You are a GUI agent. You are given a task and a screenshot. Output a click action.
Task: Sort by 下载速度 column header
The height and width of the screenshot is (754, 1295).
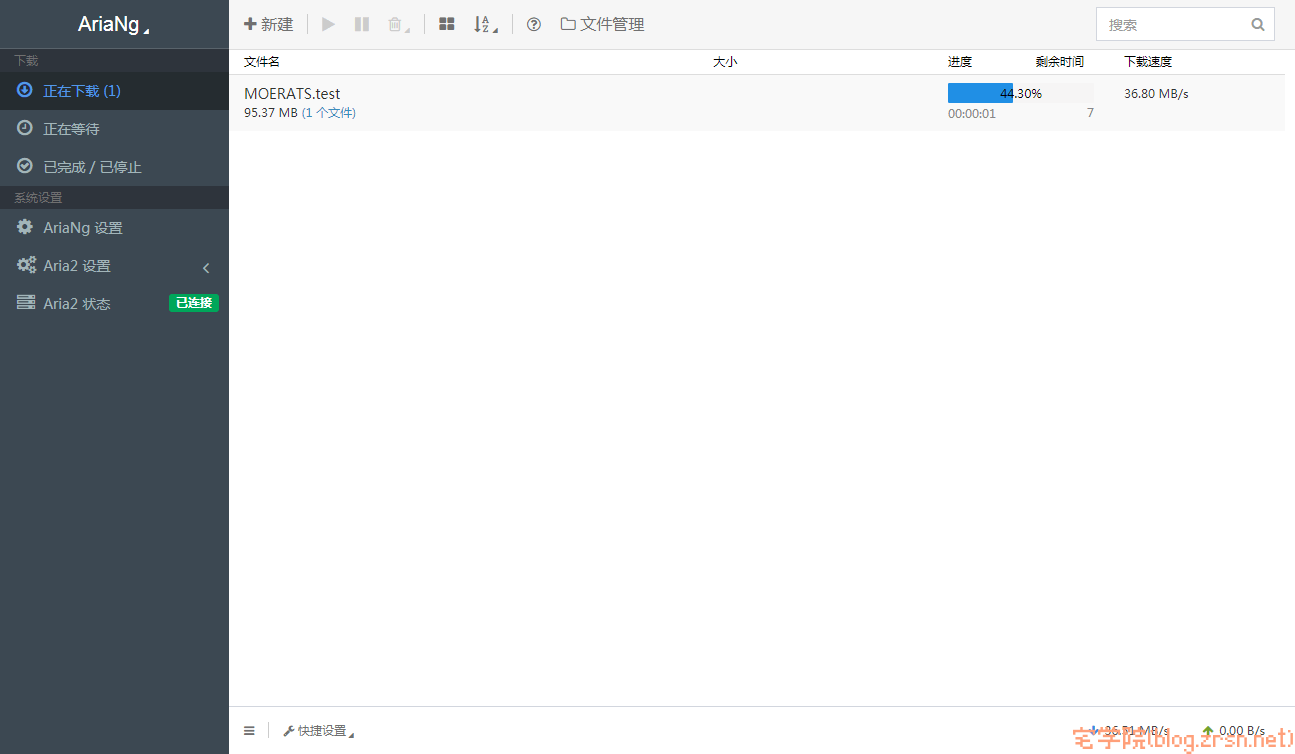pos(1148,62)
